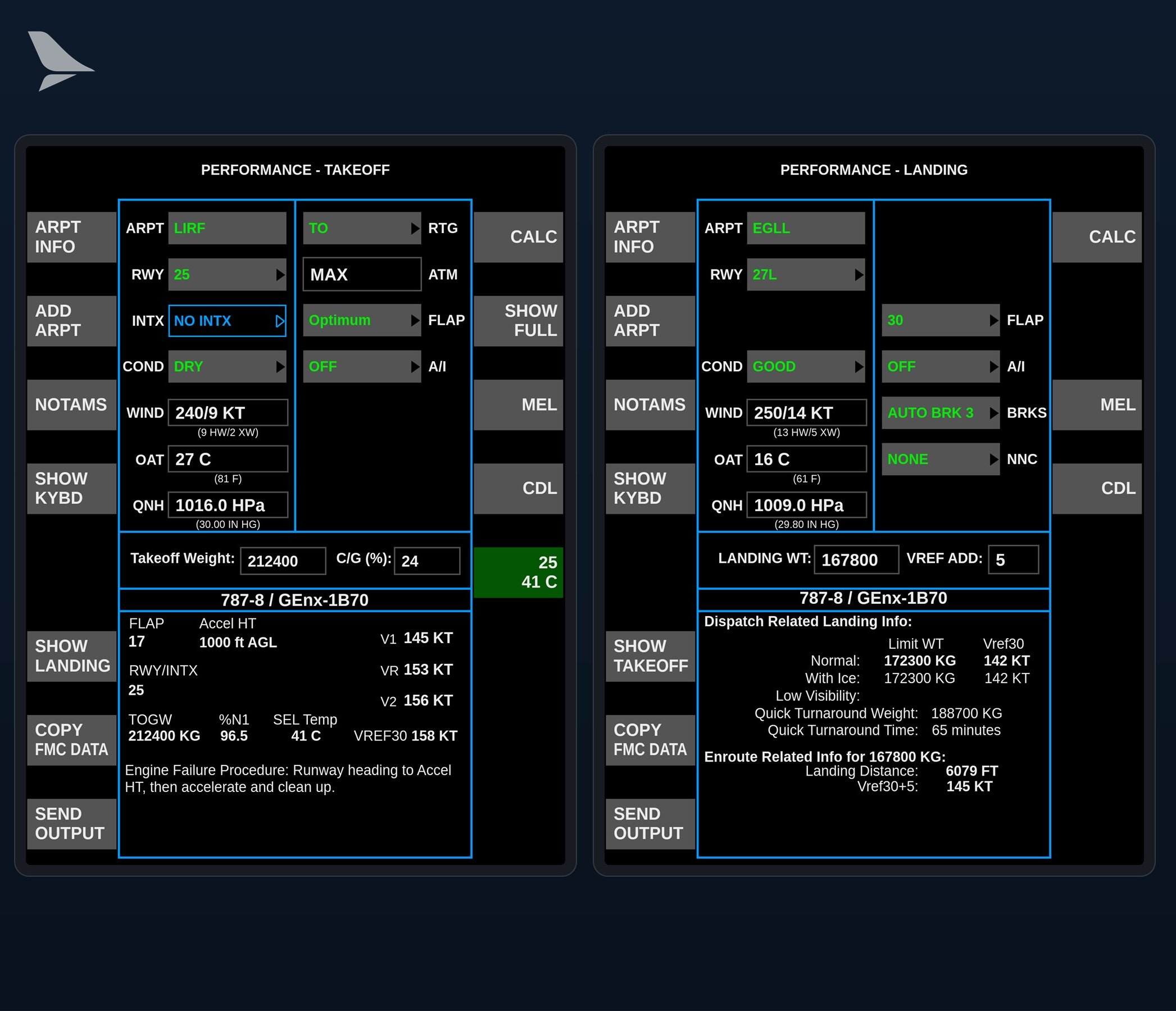Click LANDING WT field 167800

click(x=856, y=560)
